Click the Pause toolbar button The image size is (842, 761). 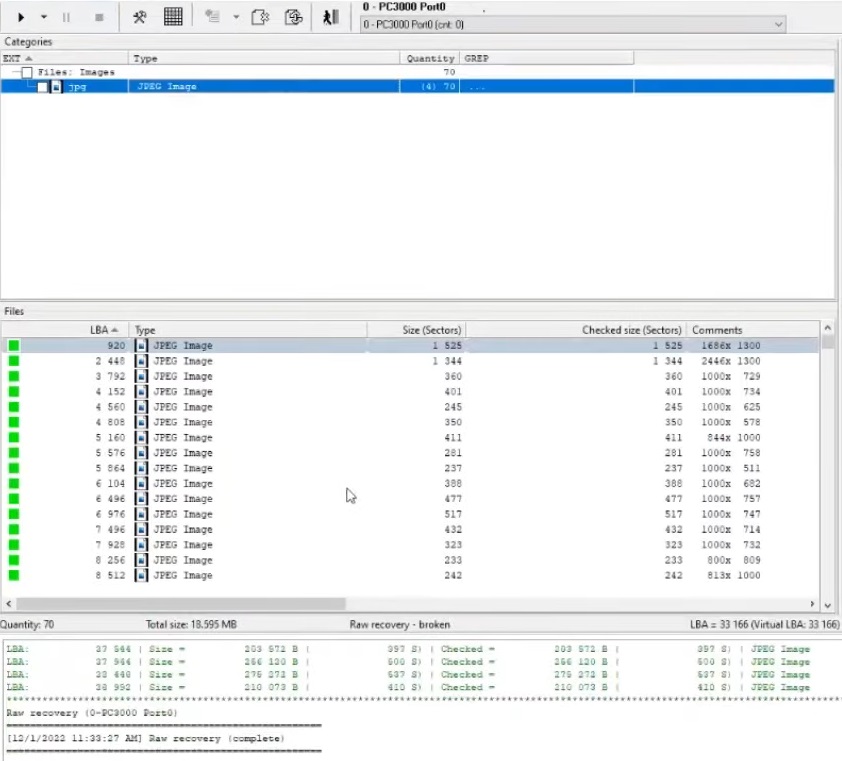(x=68, y=17)
